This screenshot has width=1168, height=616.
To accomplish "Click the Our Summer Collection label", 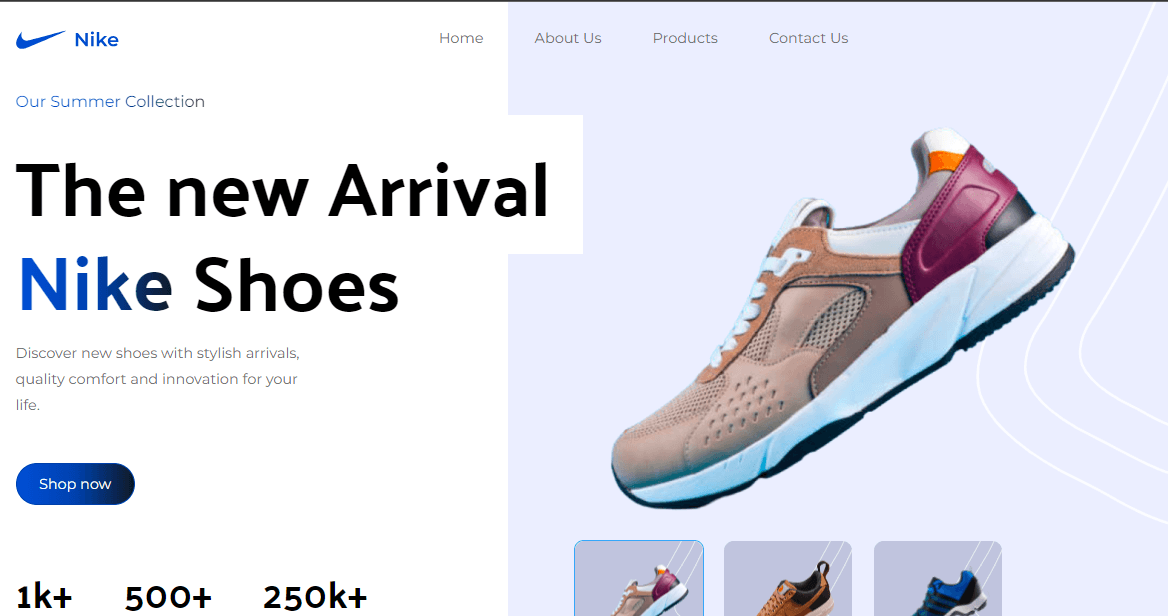I will (110, 101).
